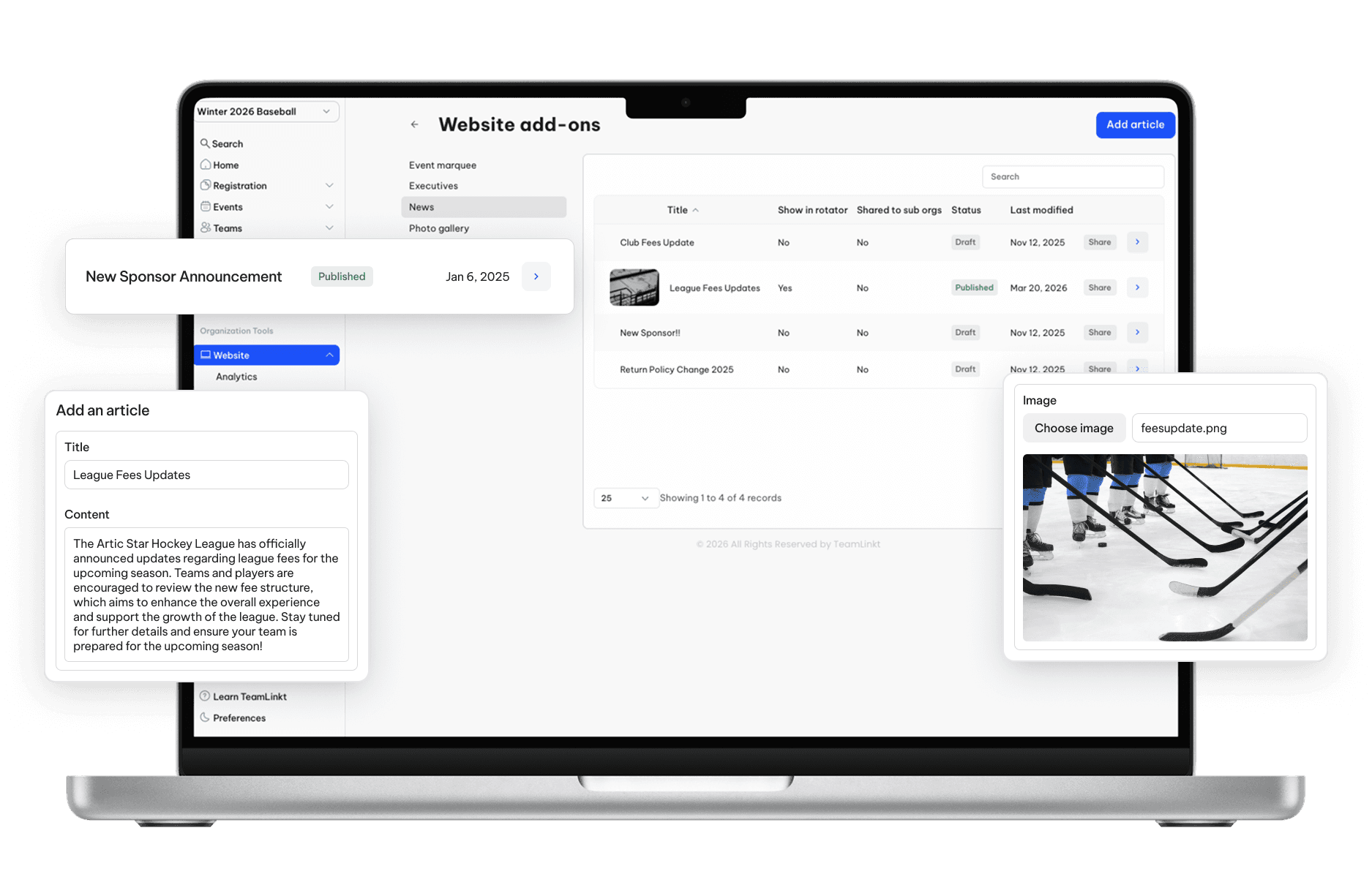1372x893 pixels.
Task: Select the Preferences icon
Action: tap(206, 717)
